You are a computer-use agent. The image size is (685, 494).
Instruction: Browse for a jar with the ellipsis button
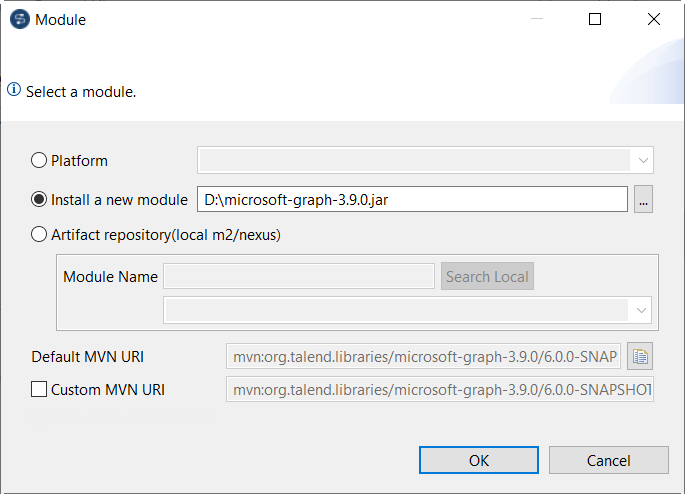coord(643,199)
